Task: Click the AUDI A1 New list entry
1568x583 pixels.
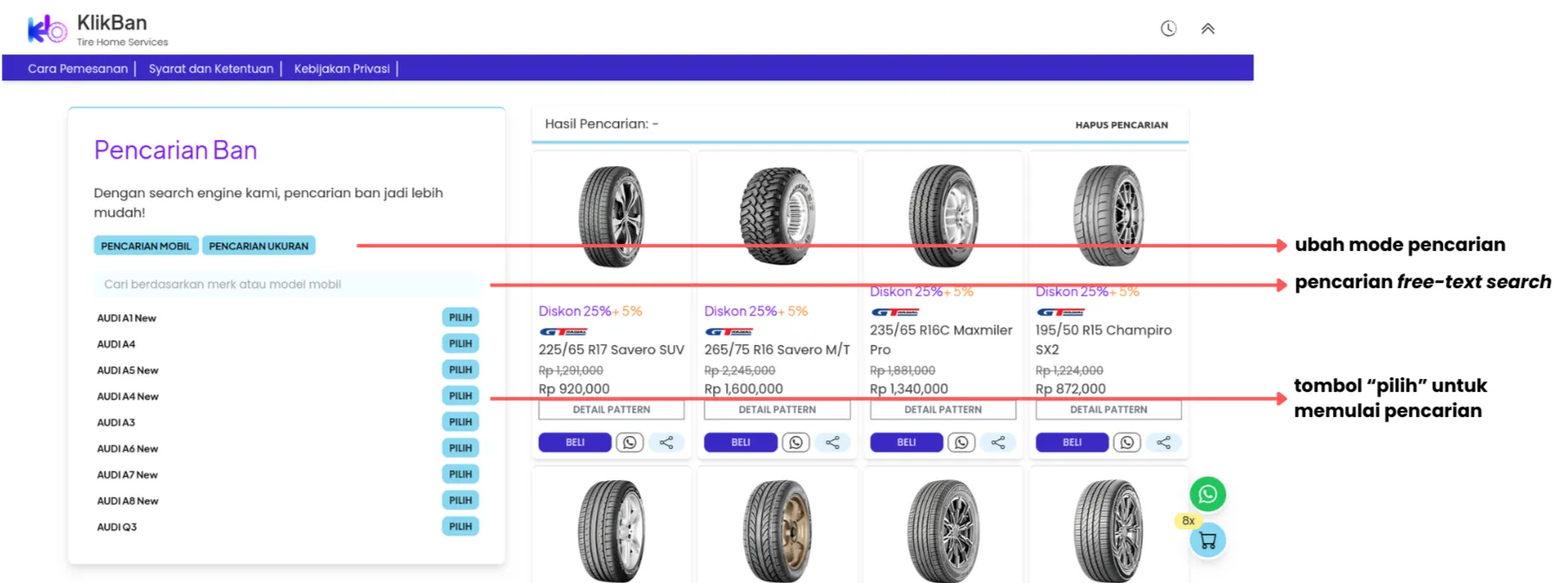Action: pyautogui.click(x=126, y=318)
